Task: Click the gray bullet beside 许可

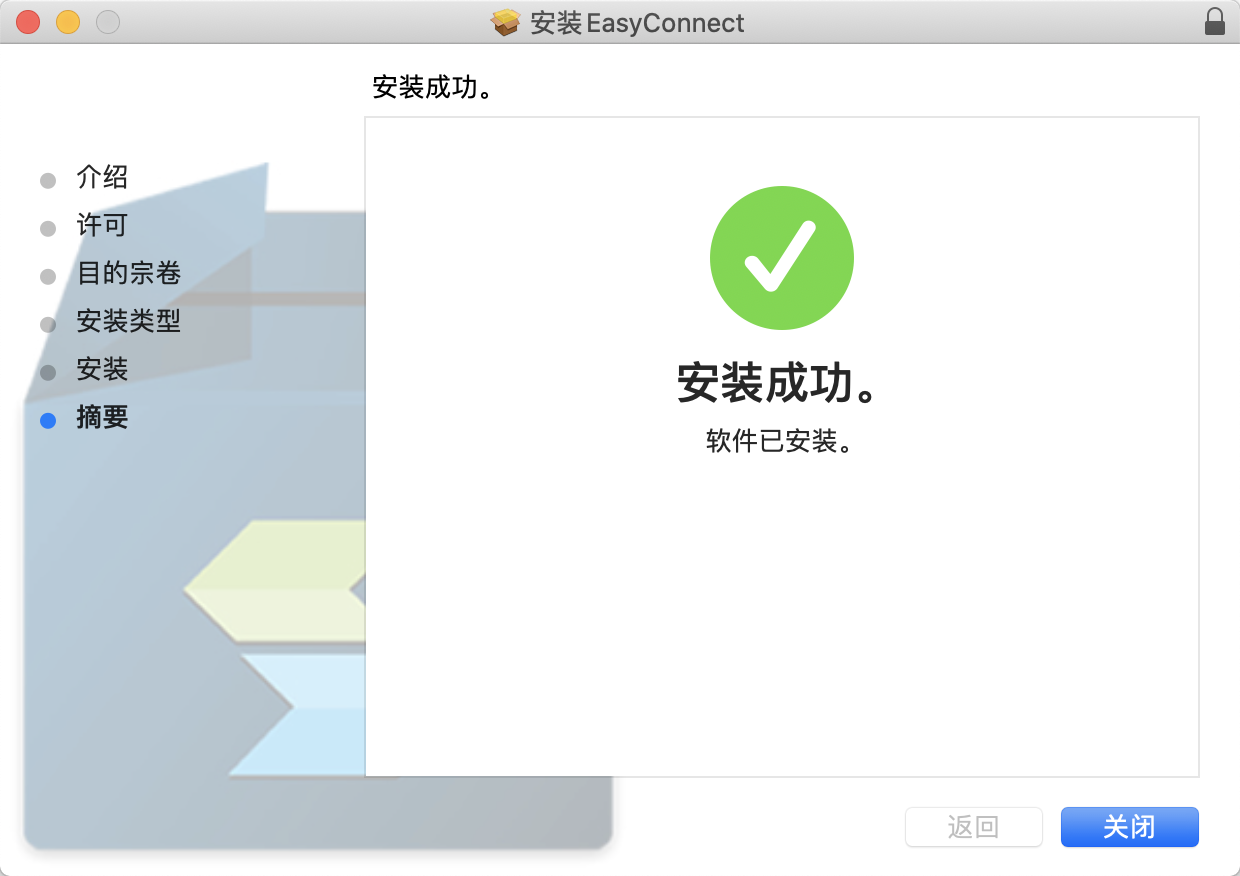Action: click(x=48, y=229)
